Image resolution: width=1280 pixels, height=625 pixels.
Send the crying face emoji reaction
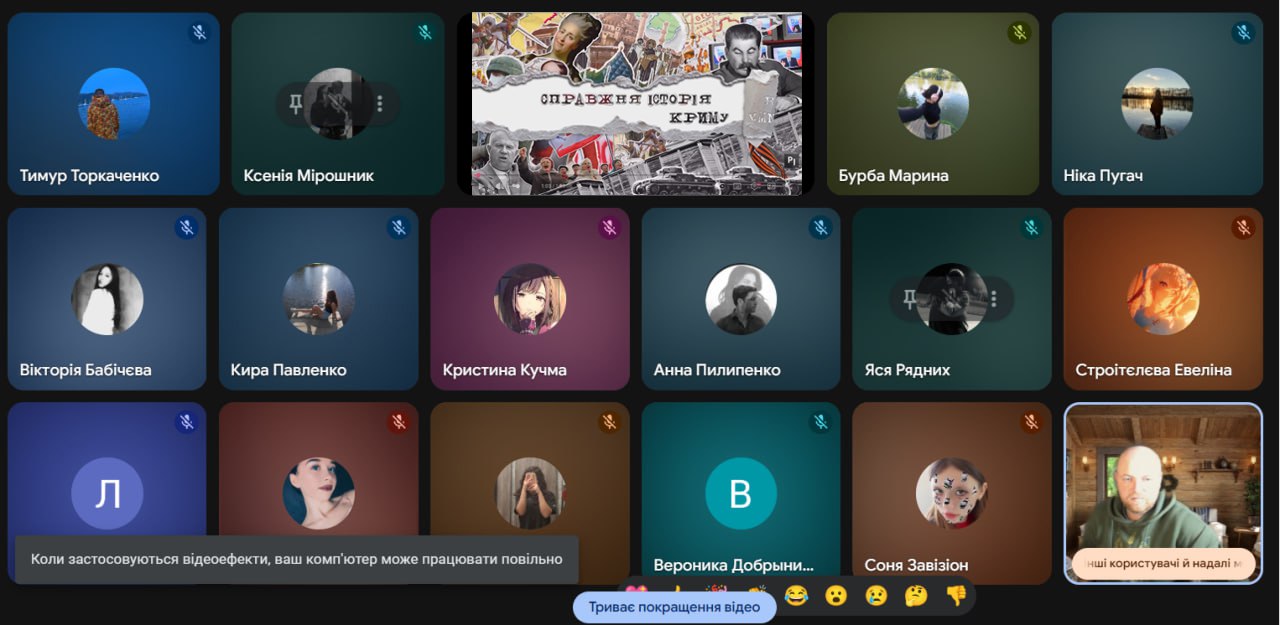click(876, 596)
